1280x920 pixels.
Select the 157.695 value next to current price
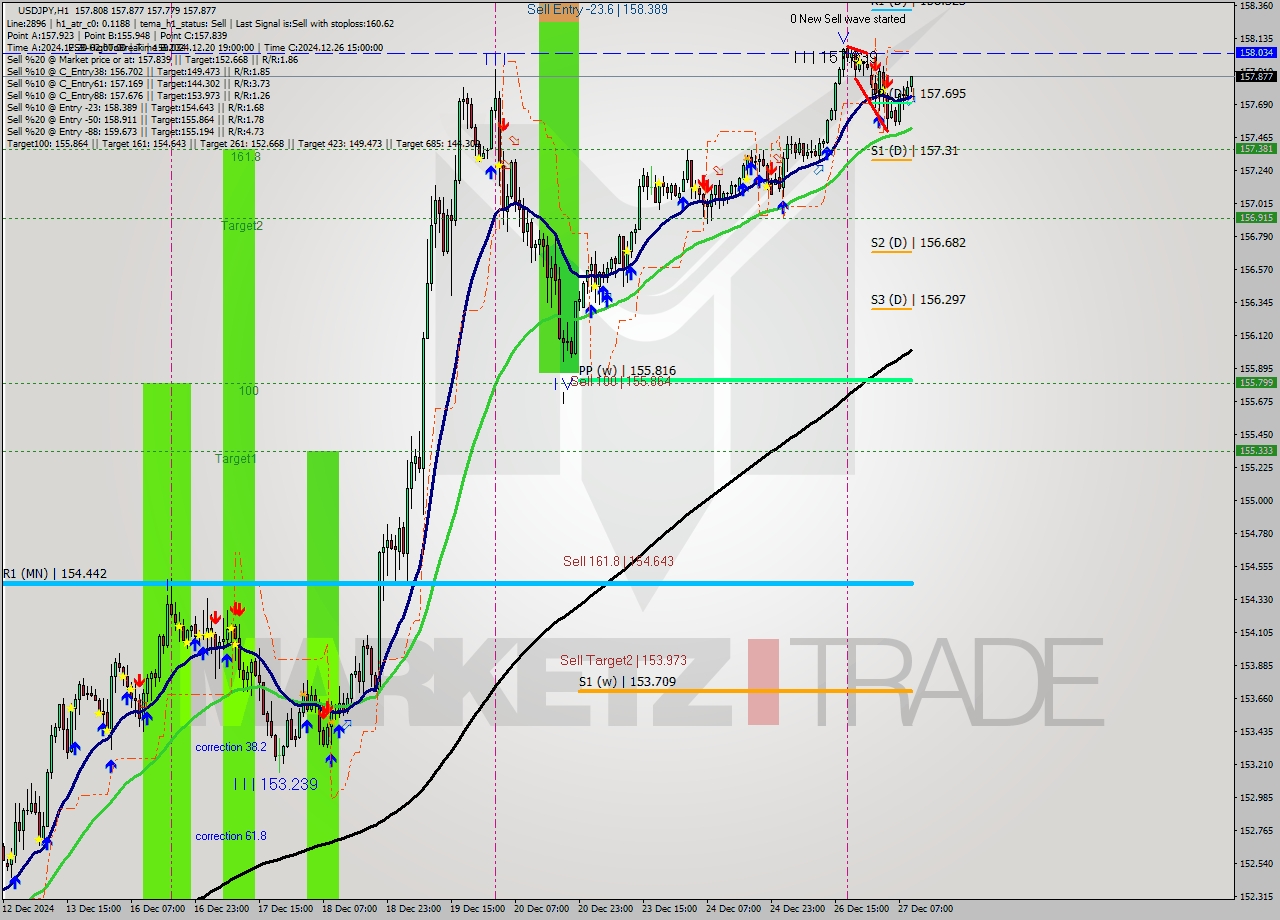coord(942,94)
